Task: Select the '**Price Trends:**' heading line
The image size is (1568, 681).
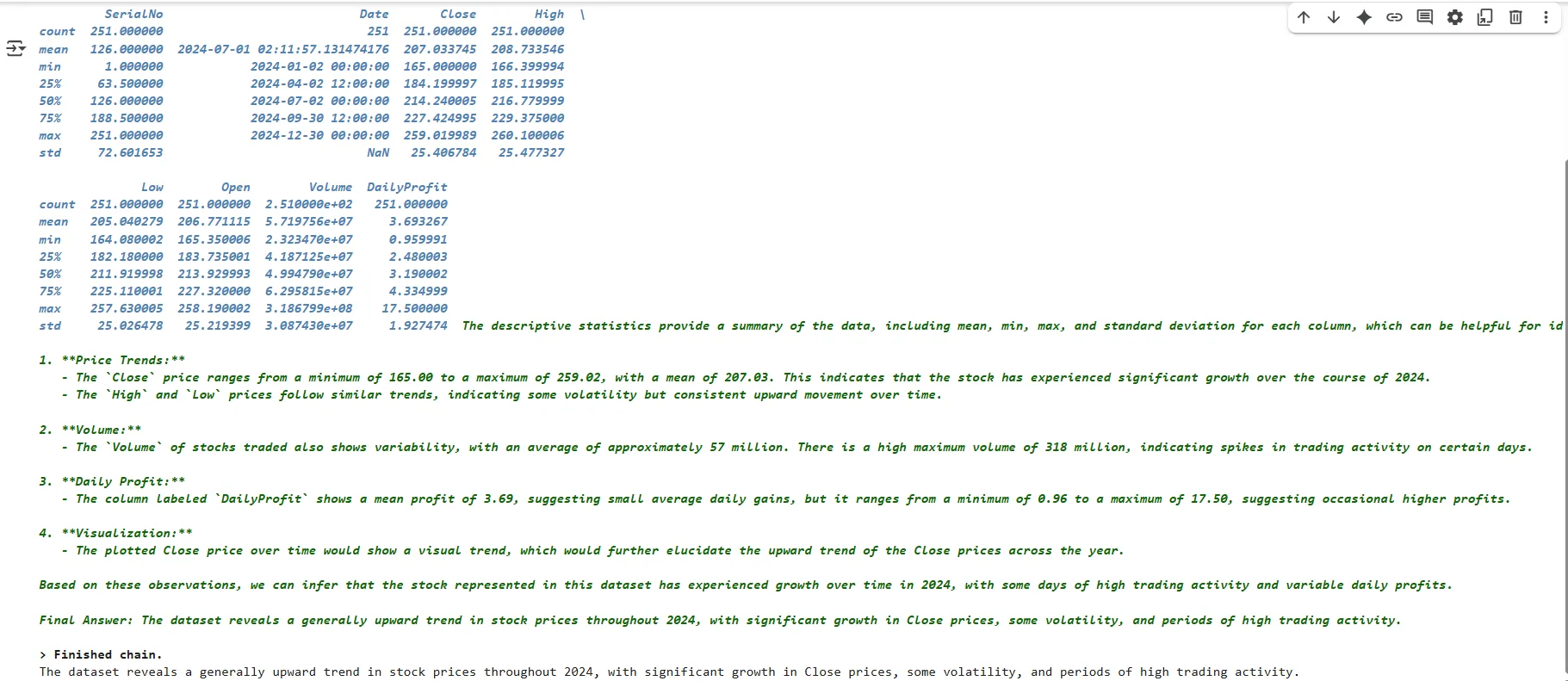Action: [112, 360]
